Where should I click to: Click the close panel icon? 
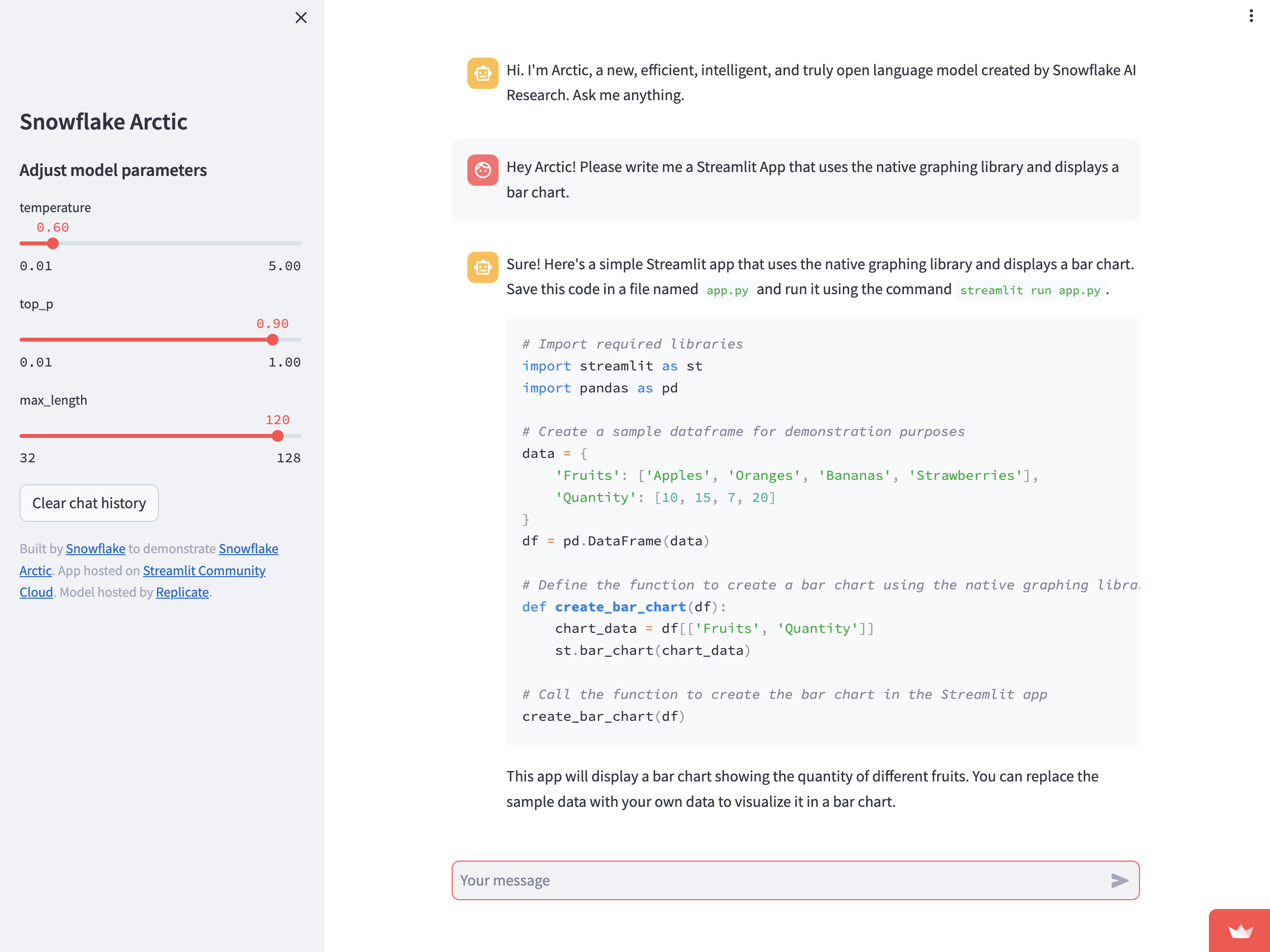[300, 17]
